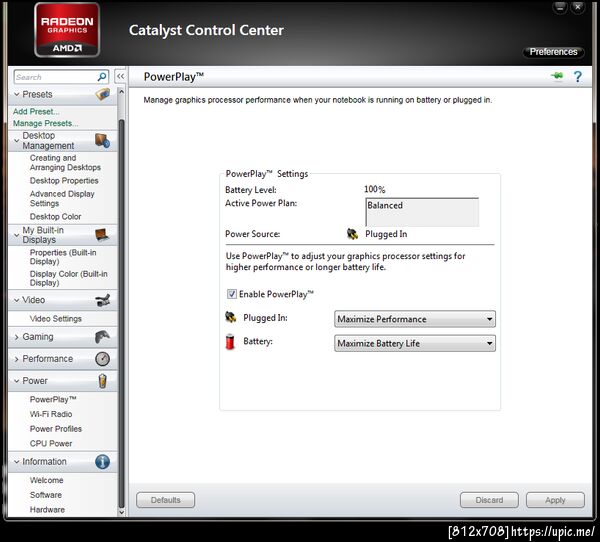Select Power Profiles in the sidebar
The width and height of the screenshot is (600, 542).
(56, 429)
